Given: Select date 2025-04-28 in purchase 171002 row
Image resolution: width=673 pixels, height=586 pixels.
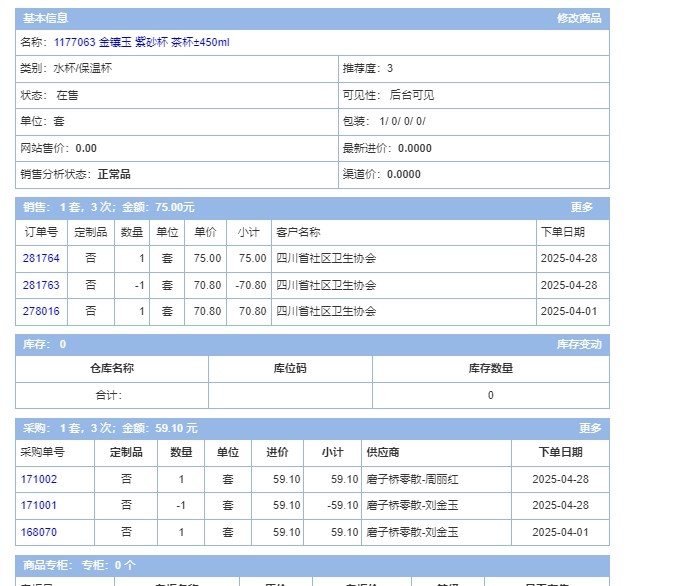Looking at the screenshot, I should [561, 479].
